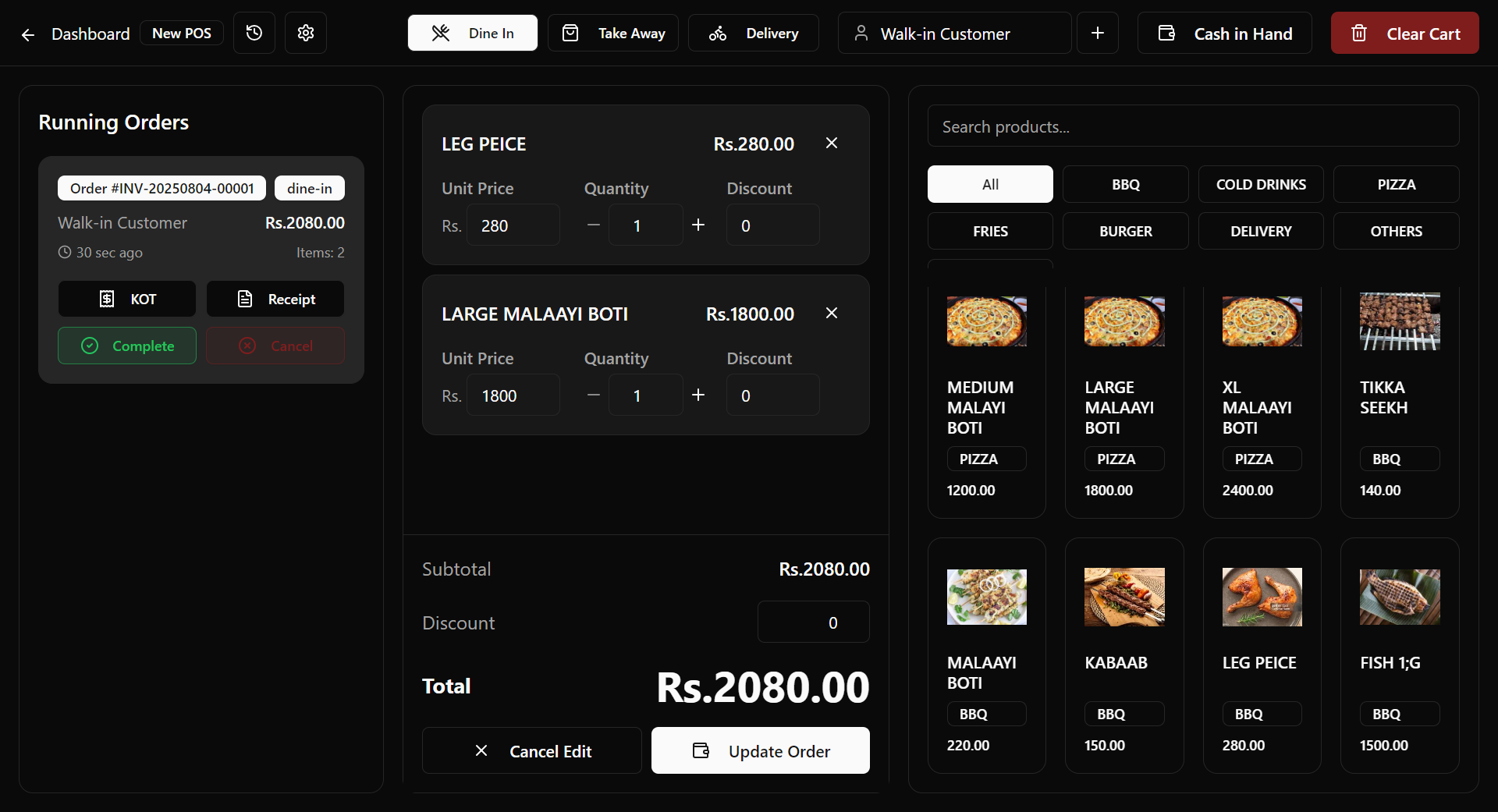Remove LARGE MALAAYI BOTI from cart
Screen dimensions: 1498x812
coord(832,313)
